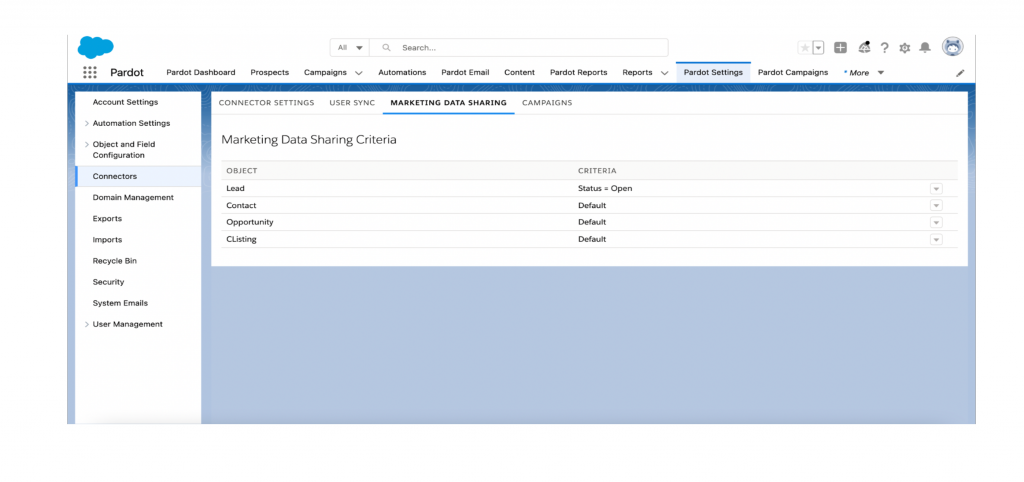Open the CListing row action dropdown

click(936, 239)
